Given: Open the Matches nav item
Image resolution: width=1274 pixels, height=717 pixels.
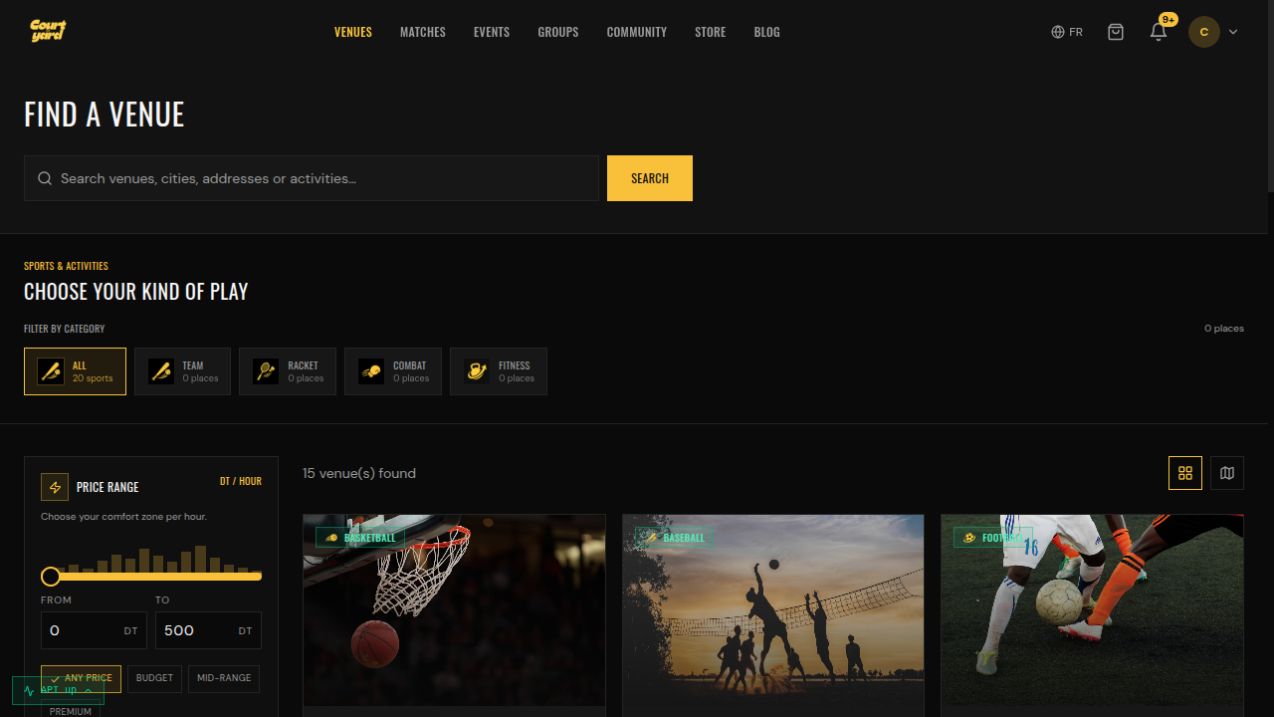Looking at the screenshot, I should click(x=423, y=32).
